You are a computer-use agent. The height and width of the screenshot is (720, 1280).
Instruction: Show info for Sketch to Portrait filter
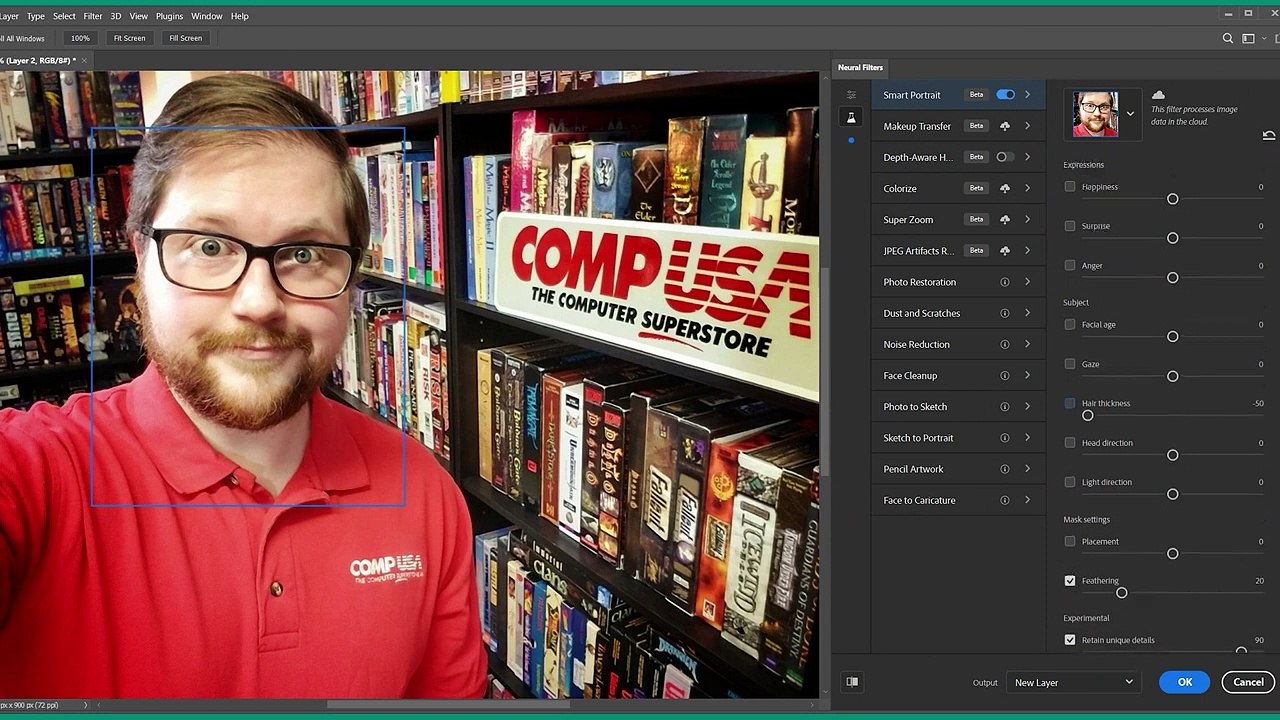(1005, 438)
